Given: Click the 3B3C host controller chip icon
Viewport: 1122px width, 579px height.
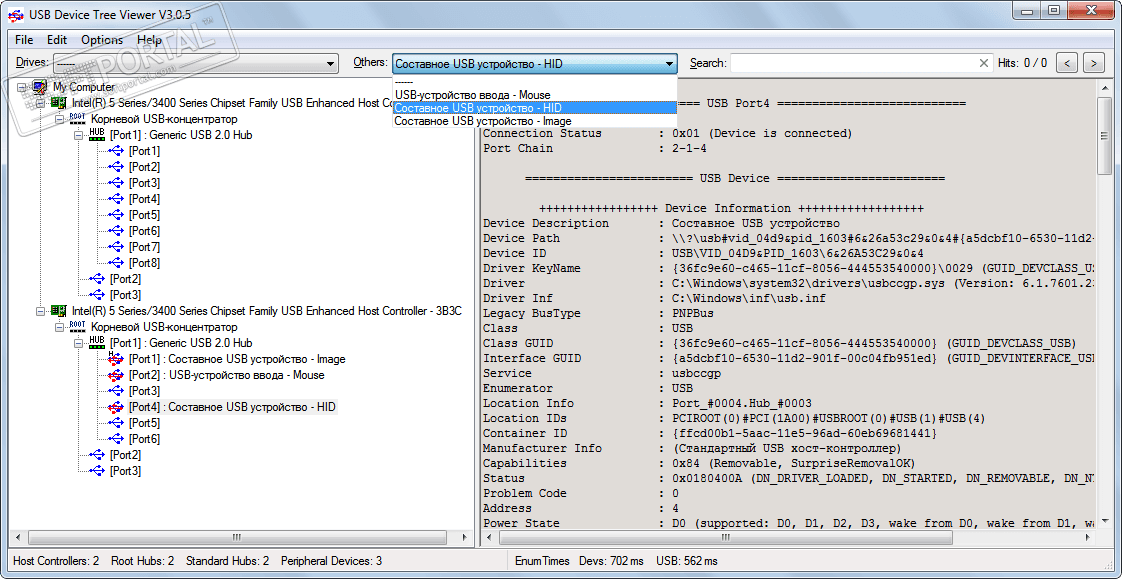Looking at the screenshot, I should 59,311.
